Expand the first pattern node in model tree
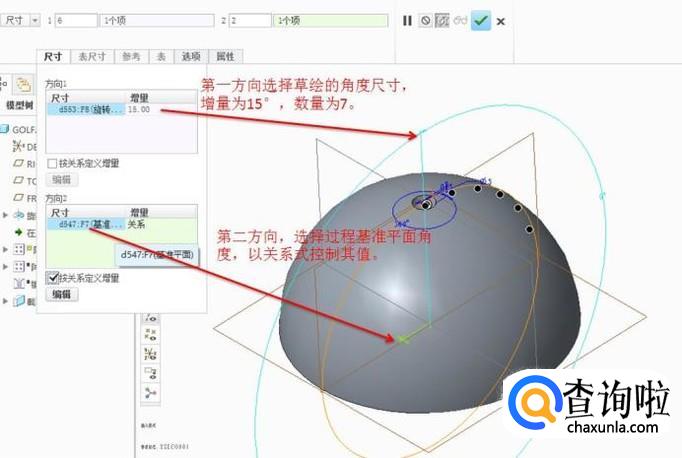Image resolution: width=682 pixels, height=458 pixels. [6, 249]
